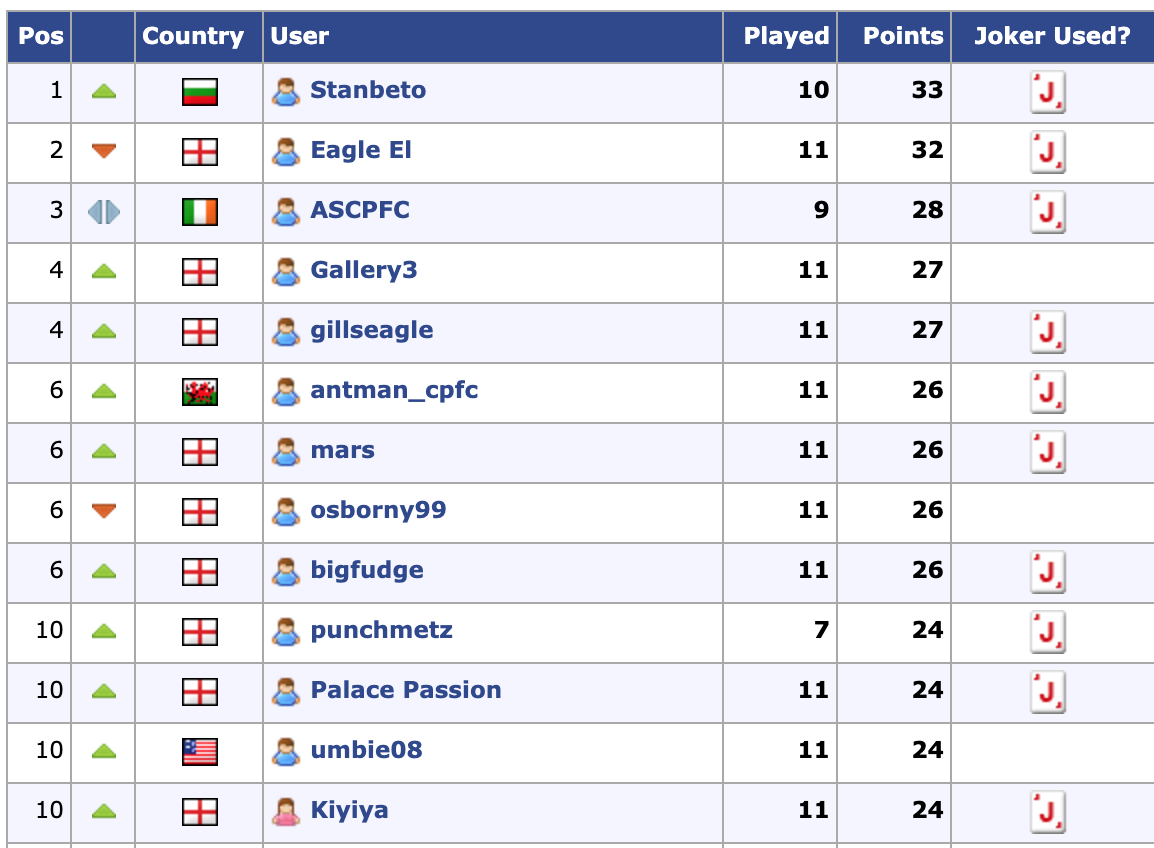
Task: Sort table by the Points column header
Action: [903, 36]
